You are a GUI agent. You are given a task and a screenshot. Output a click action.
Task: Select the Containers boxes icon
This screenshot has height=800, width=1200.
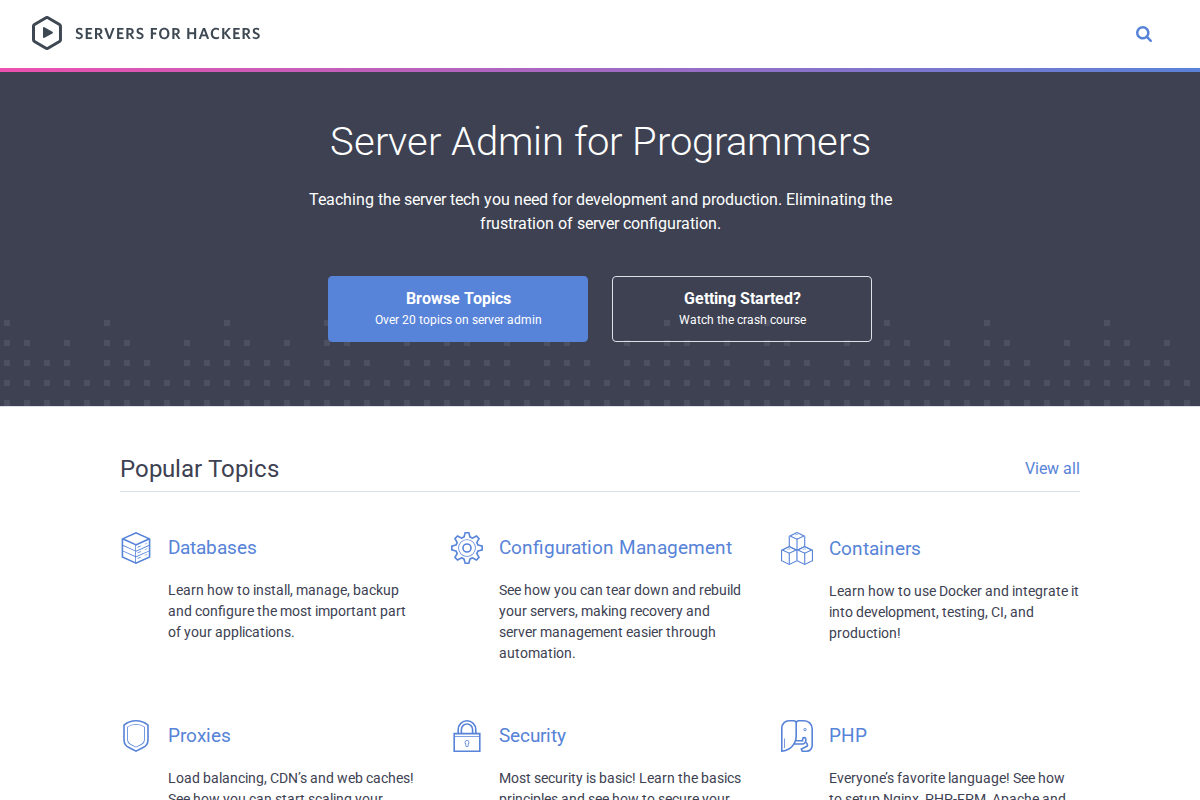(x=796, y=548)
